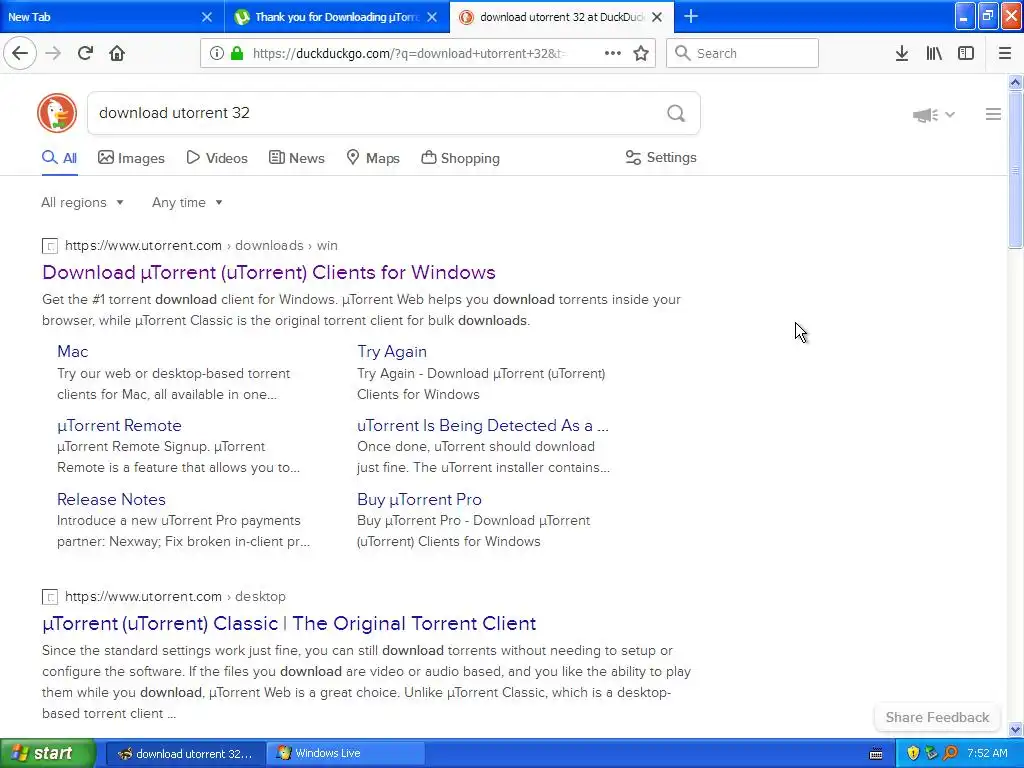Screen dimensions: 1024x768
Task: Open the Windows Start menu
Action: 48,754
